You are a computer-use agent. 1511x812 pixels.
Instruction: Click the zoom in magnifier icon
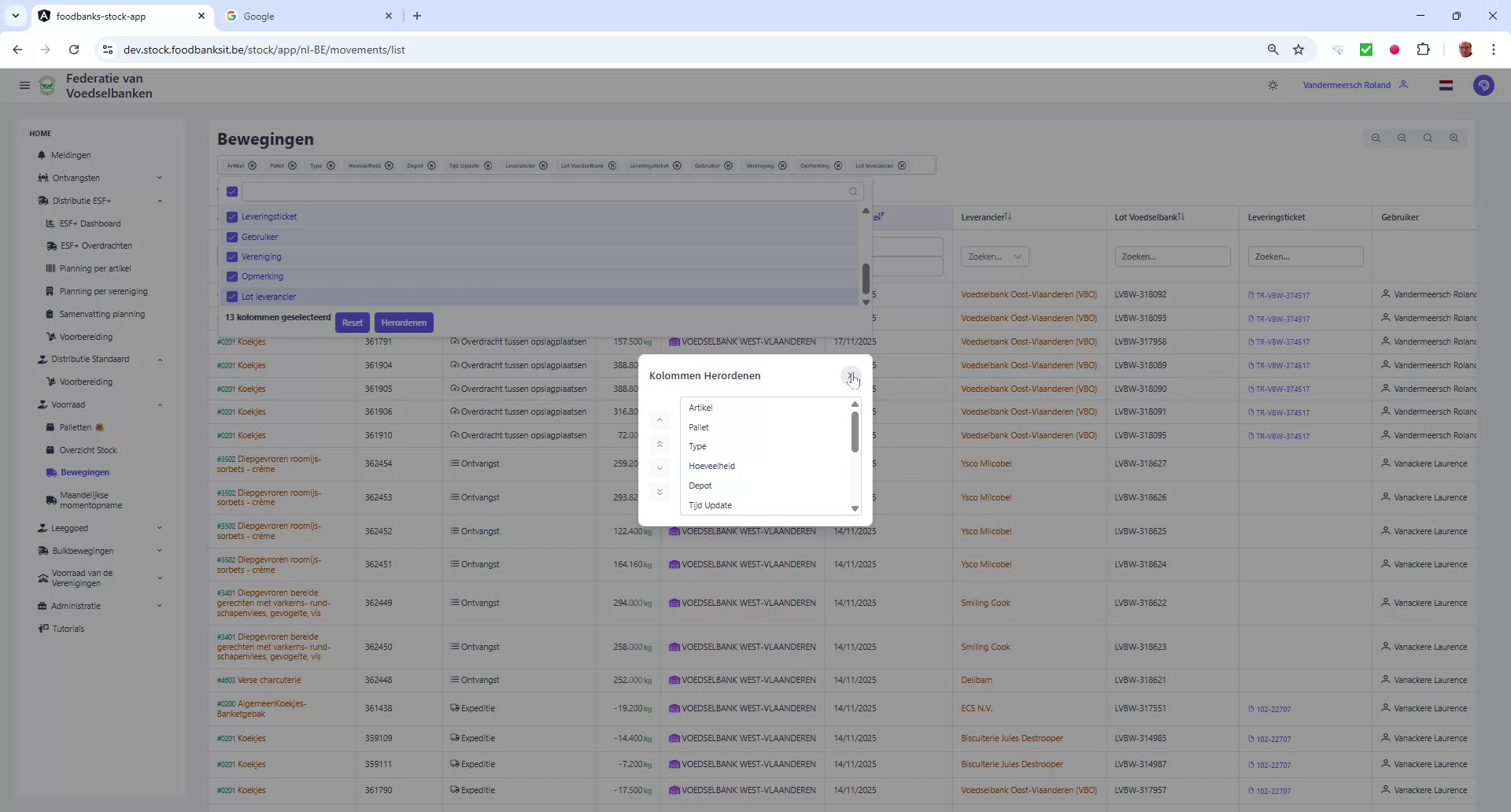[x=1454, y=138]
